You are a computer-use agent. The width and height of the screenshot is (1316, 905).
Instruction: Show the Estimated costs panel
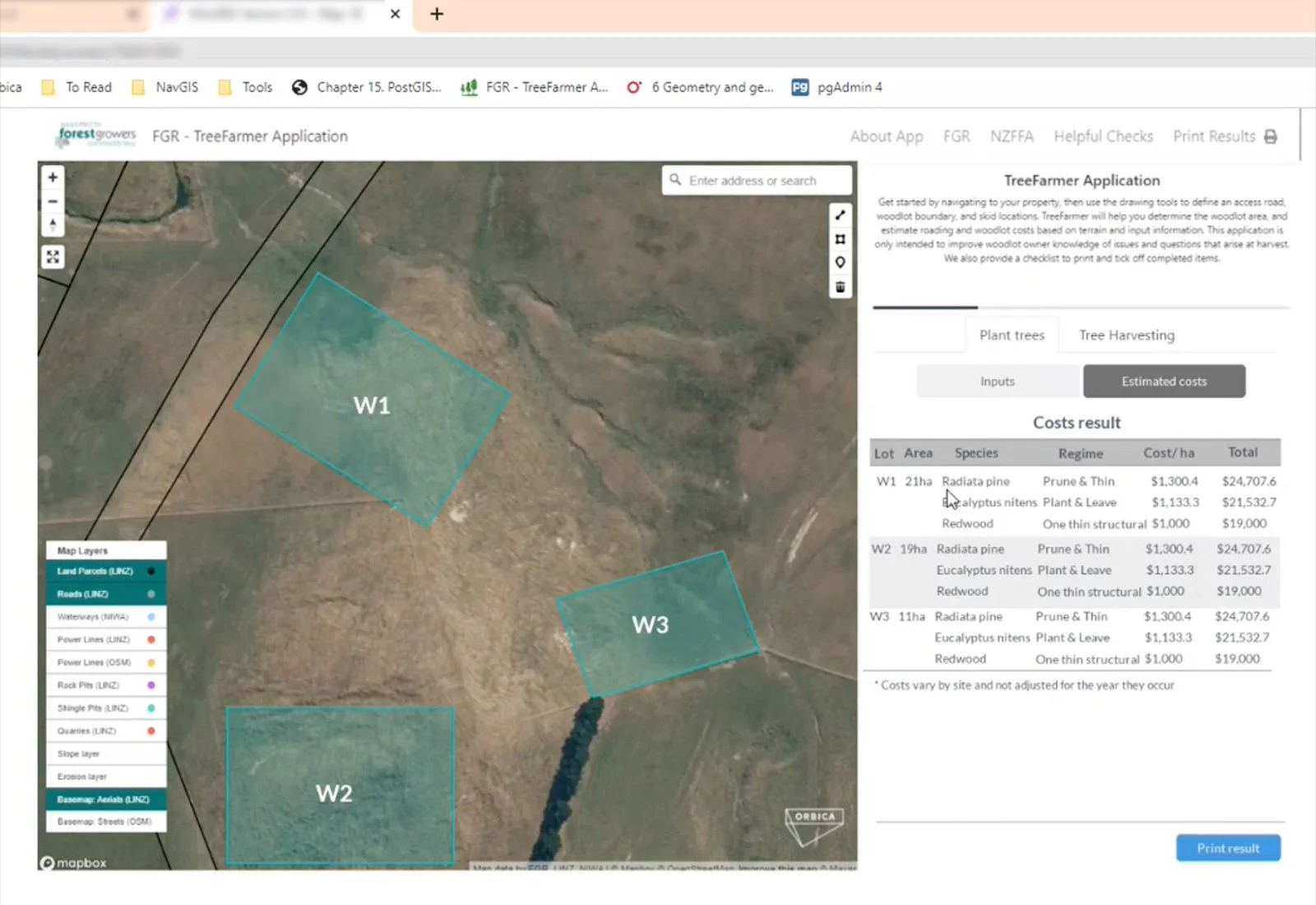pyautogui.click(x=1164, y=382)
